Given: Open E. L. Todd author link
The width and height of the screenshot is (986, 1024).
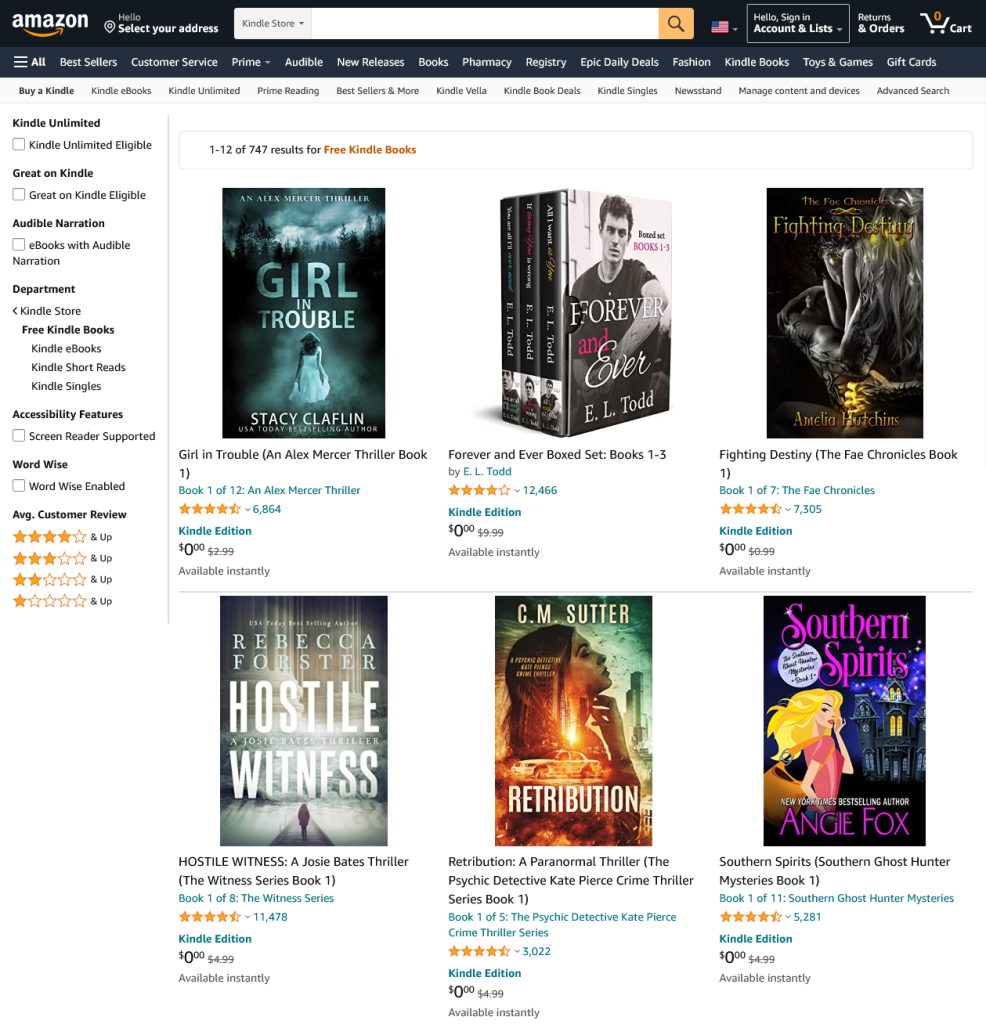Looking at the screenshot, I should point(487,472).
